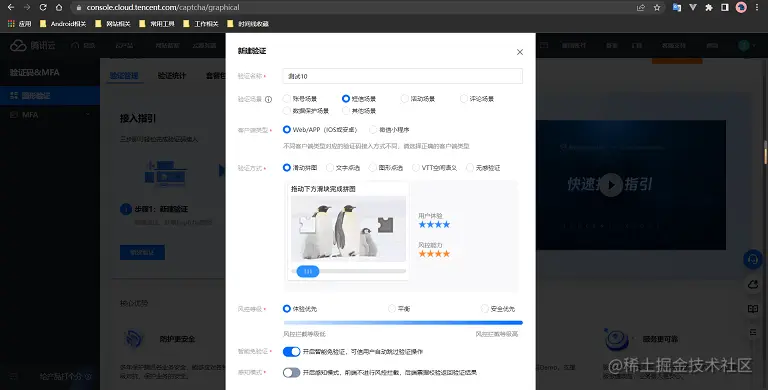
Task: Open the 工作相关 bookmark folder
Action: [x=201, y=24]
